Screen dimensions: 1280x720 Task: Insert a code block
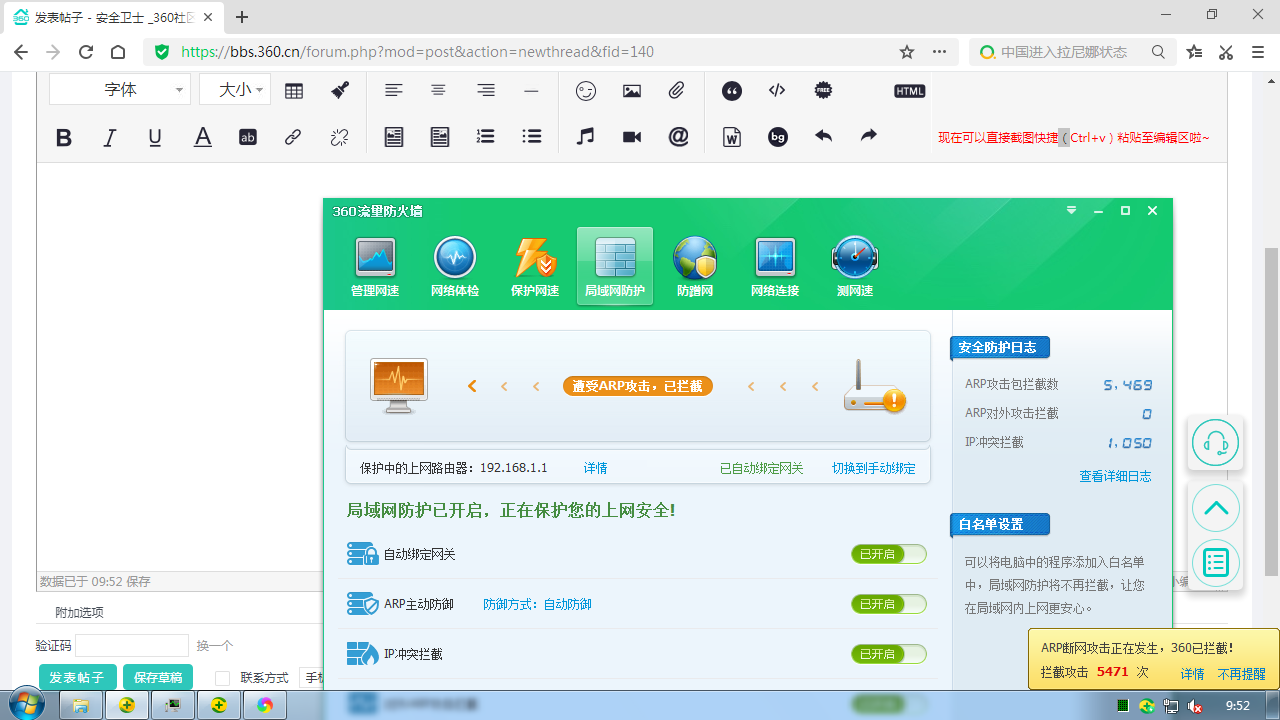tap(777, 91)
